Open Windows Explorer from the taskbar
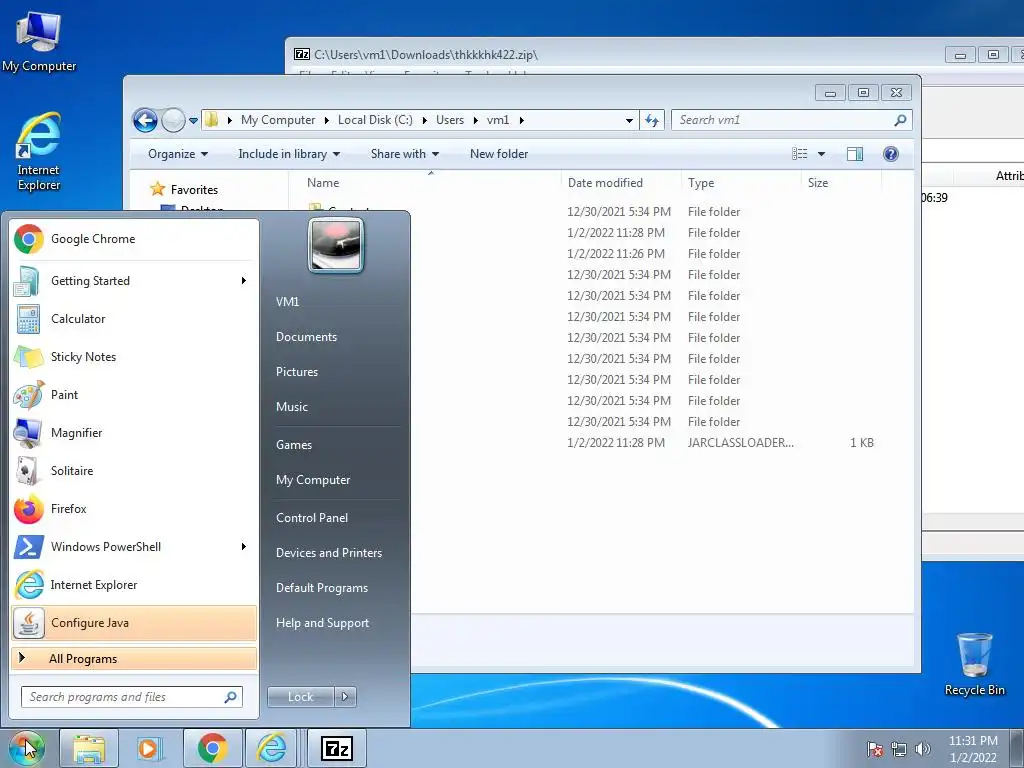This screenshot has height=768, width=1024. (x=89, y=748)
